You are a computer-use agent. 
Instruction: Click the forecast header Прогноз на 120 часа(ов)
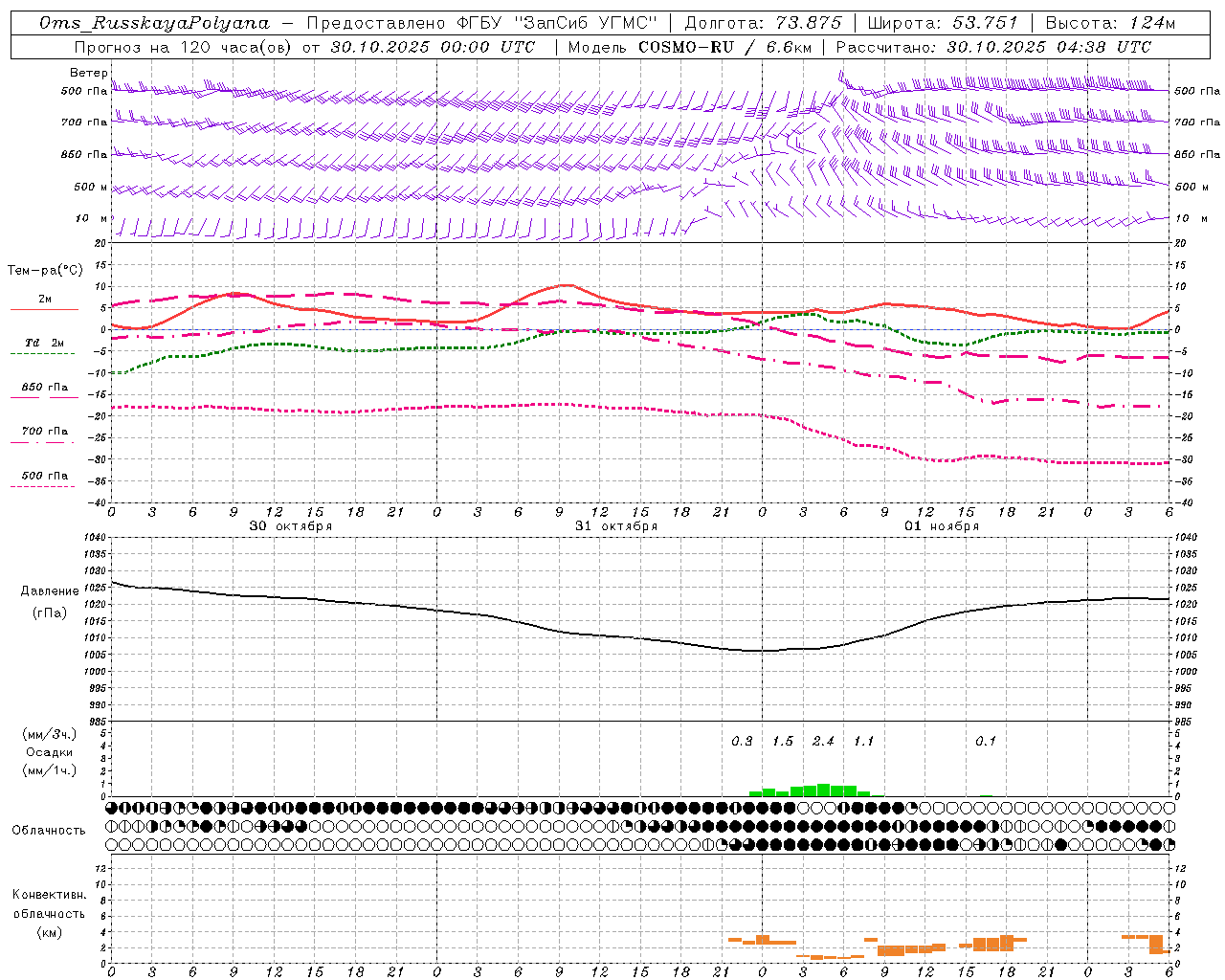pos(185,47)
